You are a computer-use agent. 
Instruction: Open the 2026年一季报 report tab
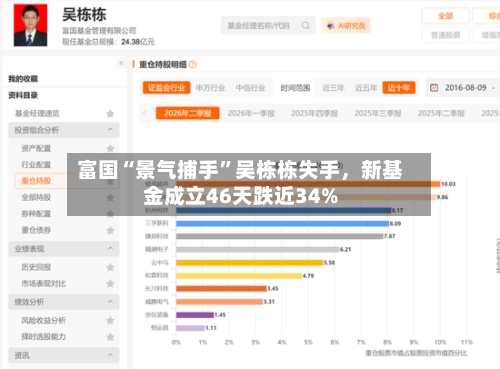click(251, 113)
